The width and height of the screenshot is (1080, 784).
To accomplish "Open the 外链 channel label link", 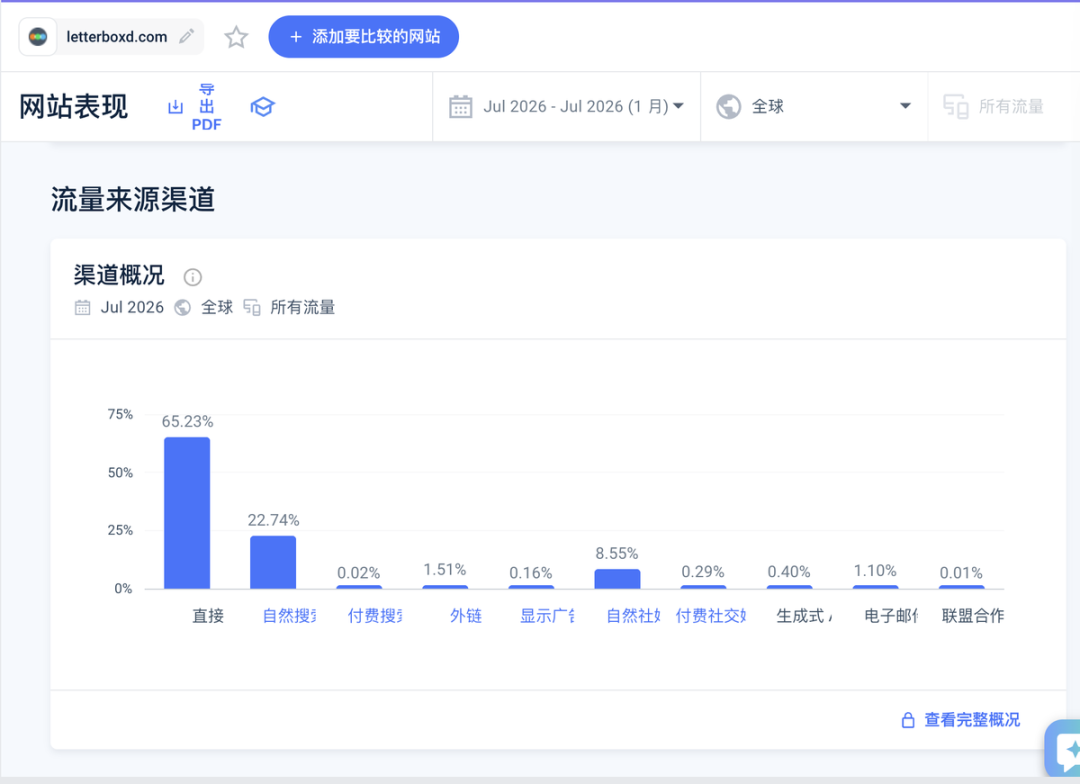I will [466, 615].
